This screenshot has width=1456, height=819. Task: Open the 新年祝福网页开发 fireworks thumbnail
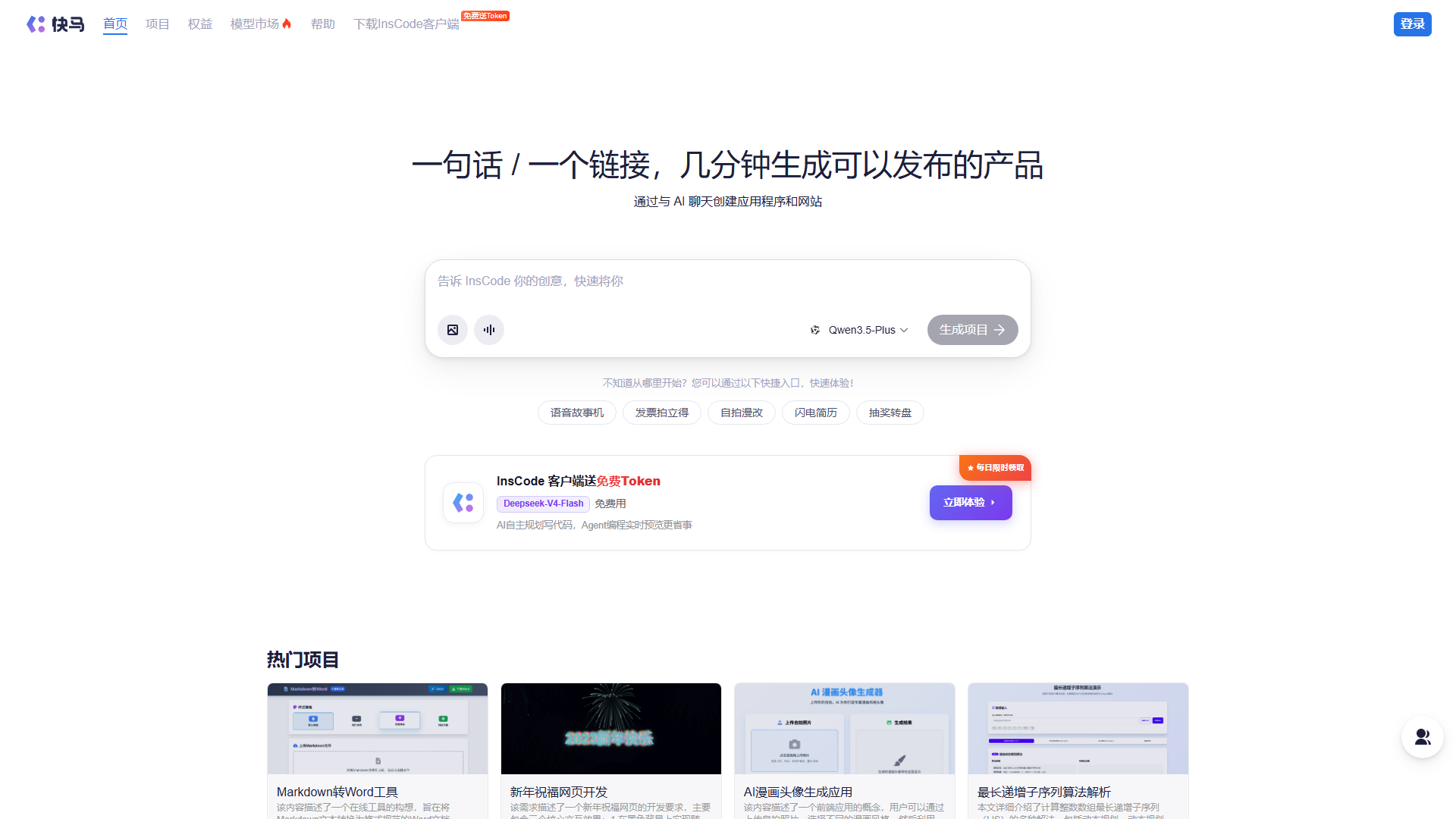click(x=611, y=729)
